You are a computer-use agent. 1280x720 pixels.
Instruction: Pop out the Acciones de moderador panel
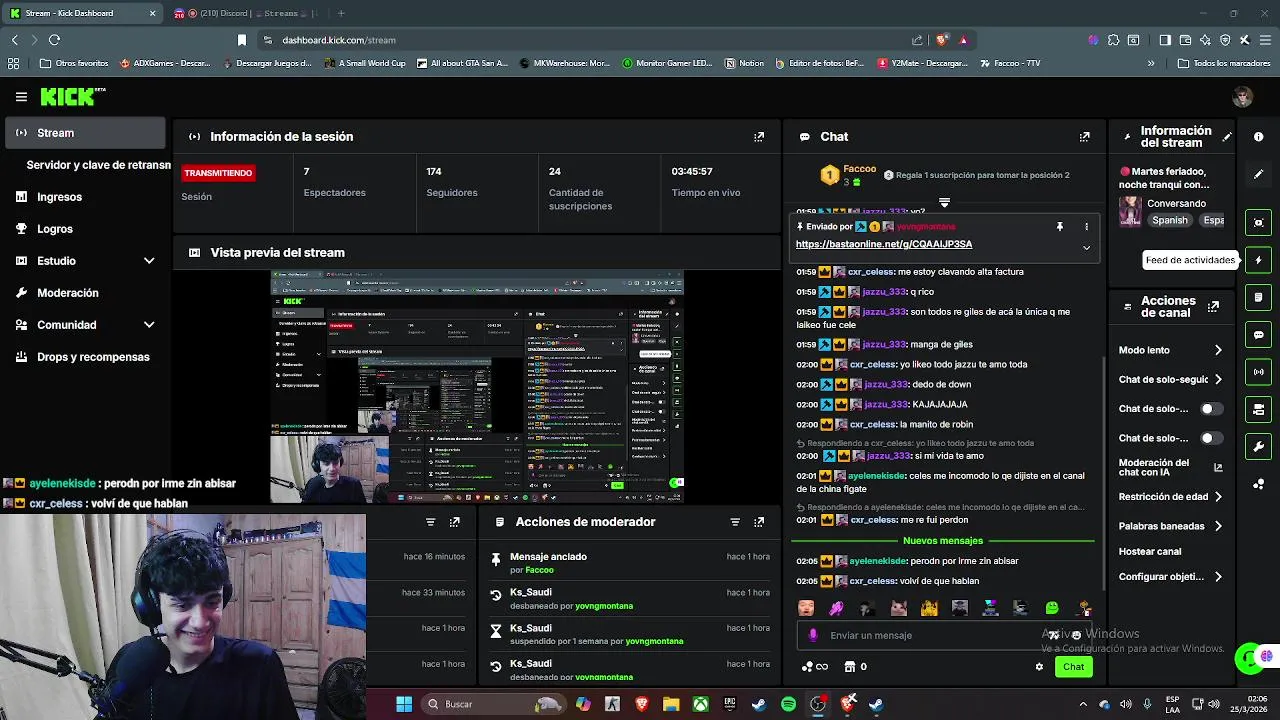pos(759,522)
